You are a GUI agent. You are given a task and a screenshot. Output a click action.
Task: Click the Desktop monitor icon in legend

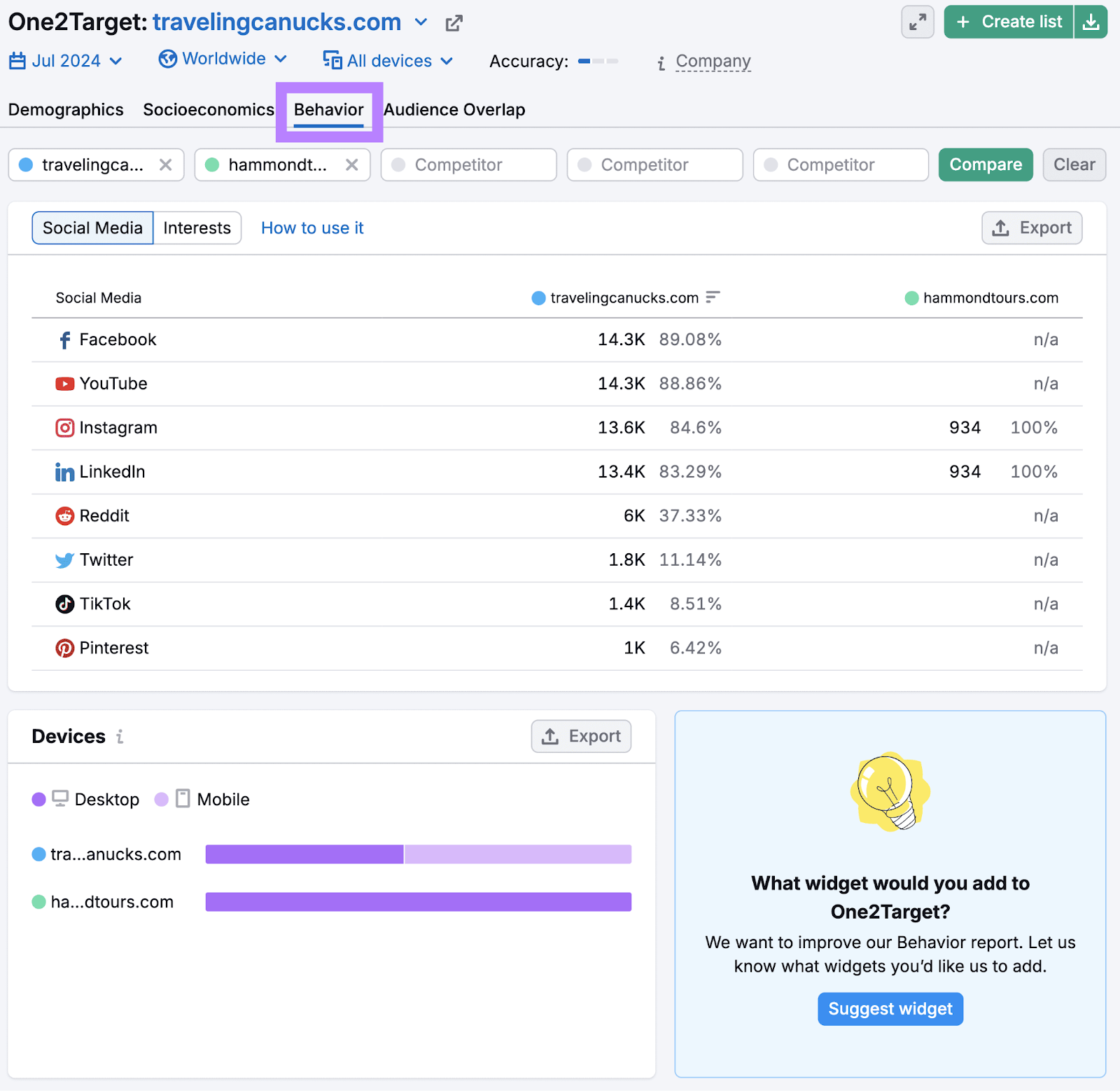pos(60,799)
